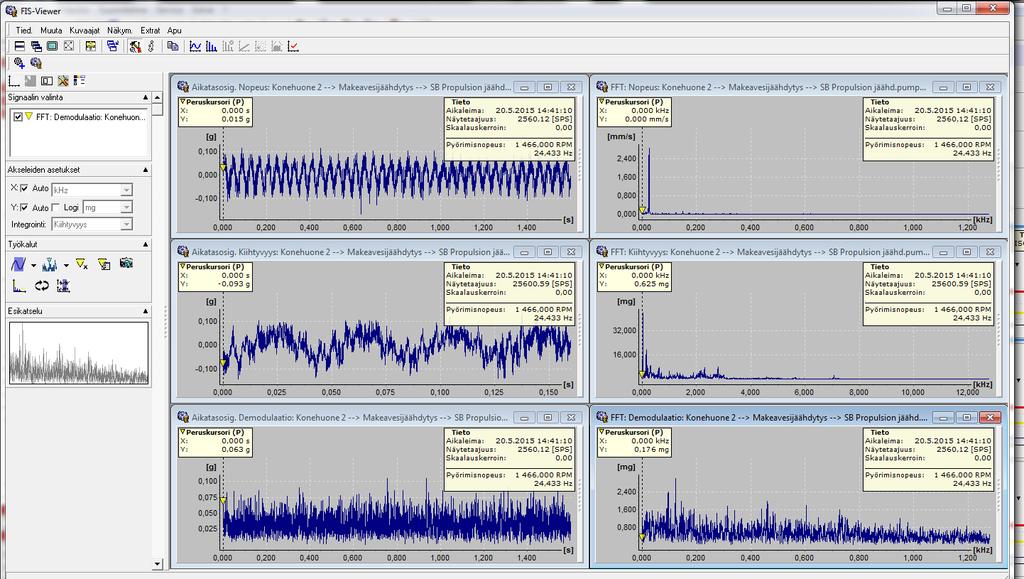Screen dimensions: 1024x579
Task: Uncheck the FFT Demodulaatio signal checkbox
Action: 18,117
